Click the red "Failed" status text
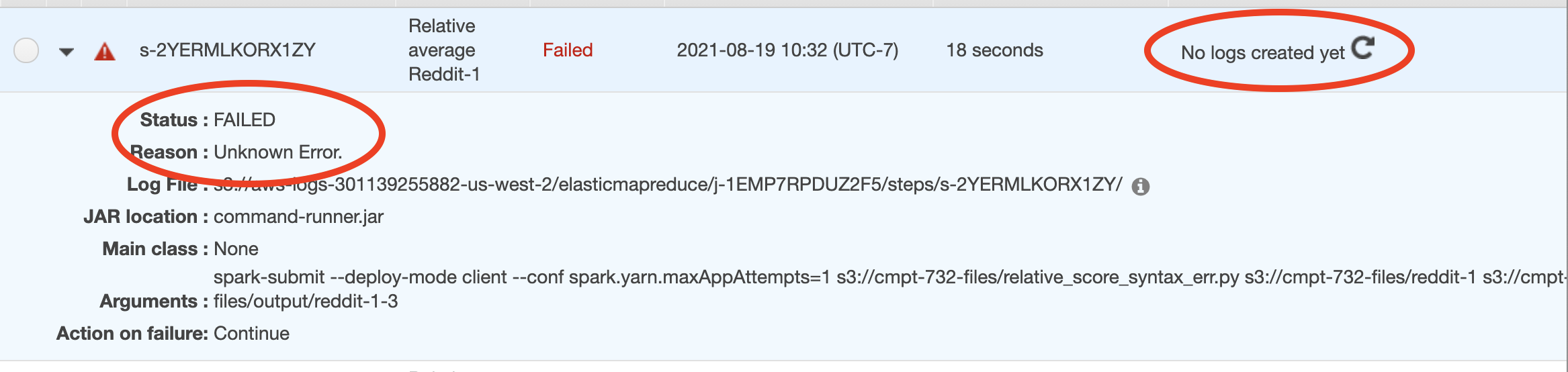The height and width of the screenshot is (372, 1568). click(x=568, y=50)
